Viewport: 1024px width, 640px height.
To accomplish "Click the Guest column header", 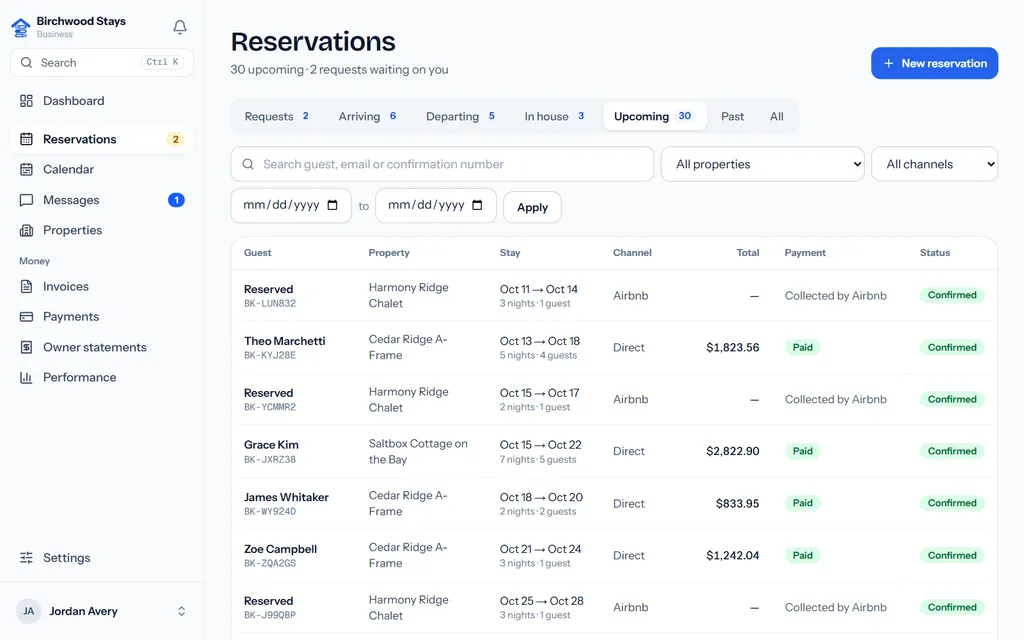I will 257,253.
